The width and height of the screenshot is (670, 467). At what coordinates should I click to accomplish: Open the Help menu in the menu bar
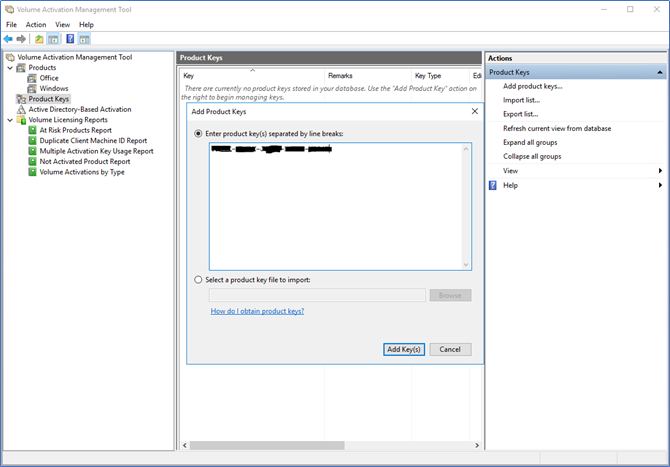pos(86,25)
